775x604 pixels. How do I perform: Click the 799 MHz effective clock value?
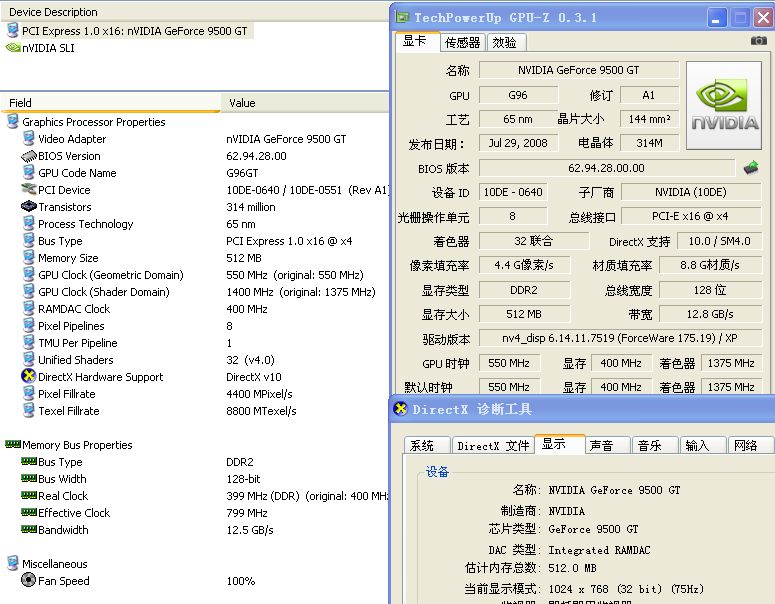click(247, 513)
